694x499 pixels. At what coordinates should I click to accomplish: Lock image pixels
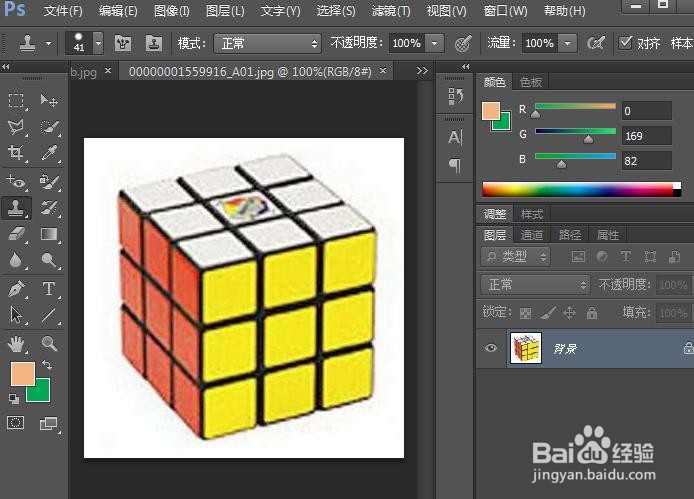tap(548, 313)
